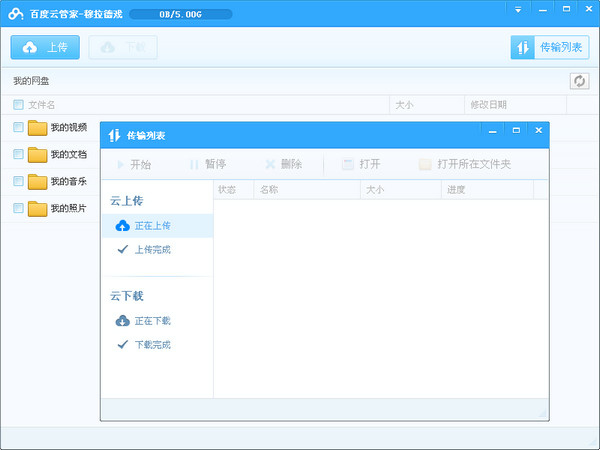Maximize the 传输列表 dialog window
The height and width of the screenshot is (450, 600).
coord(516,131)
